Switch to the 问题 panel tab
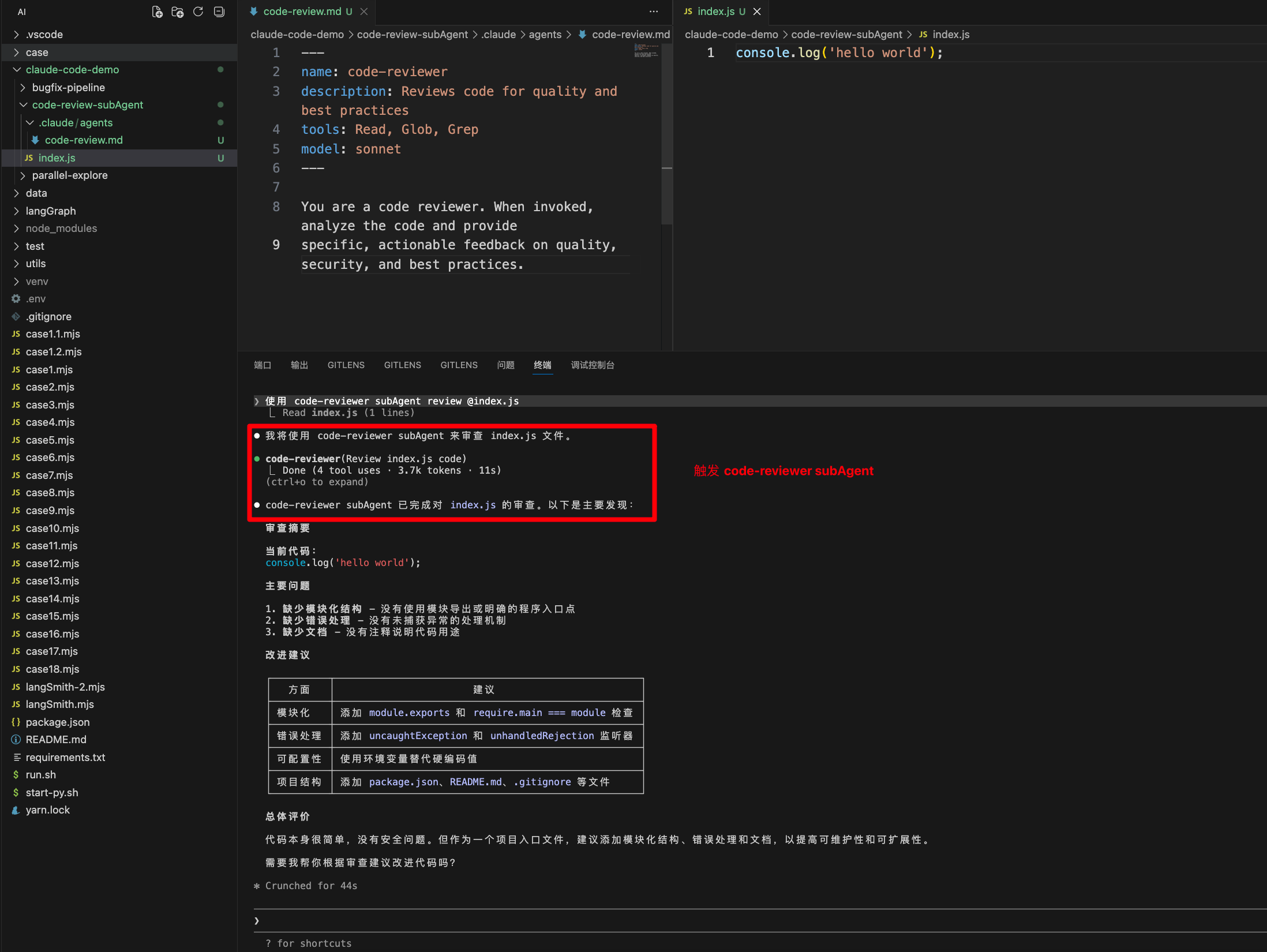This screenshot has height=952, width=1267. 506,365
